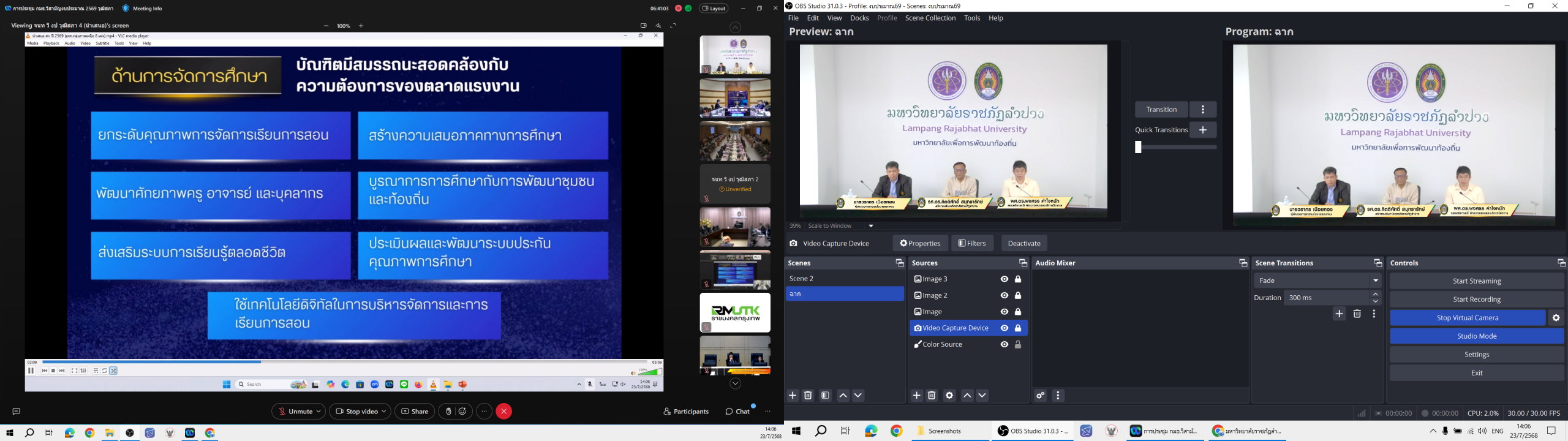Open OBS View menu

(834, 18)
